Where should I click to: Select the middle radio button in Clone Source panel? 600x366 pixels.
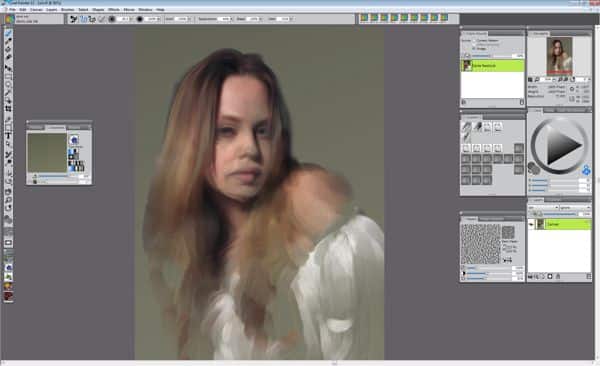coord(474,44)
